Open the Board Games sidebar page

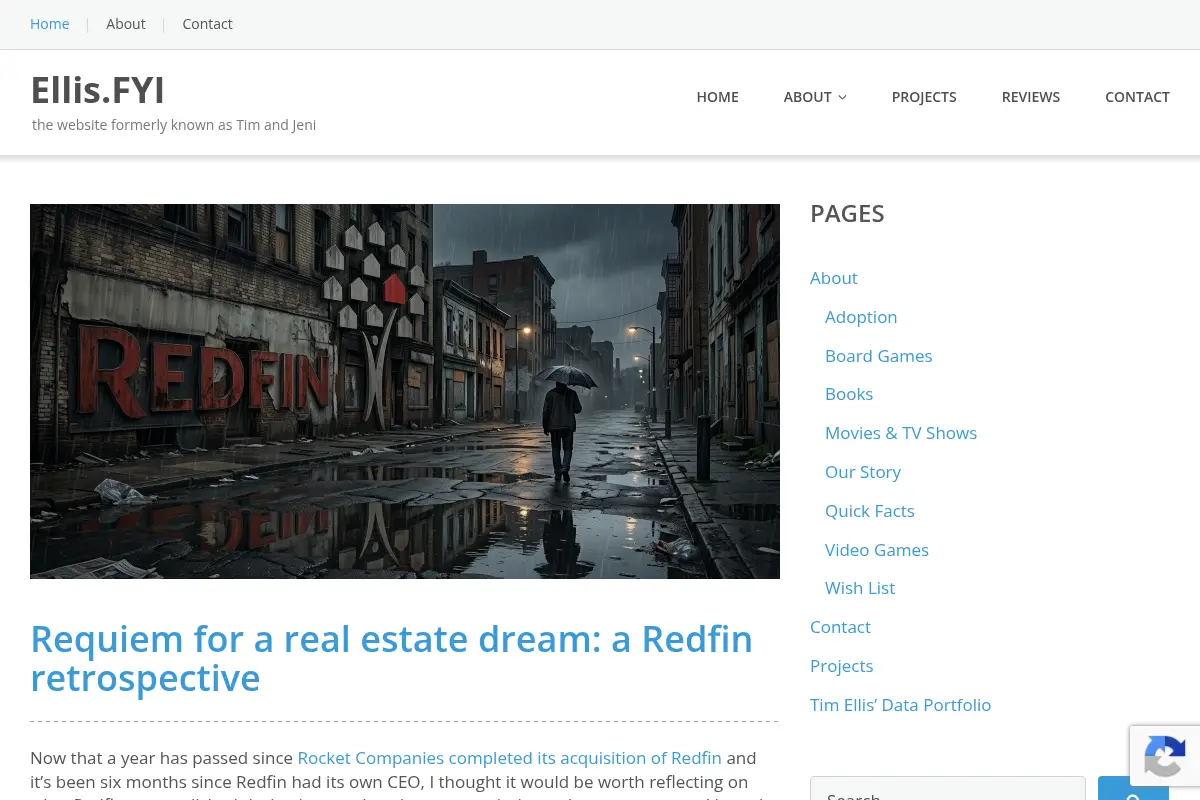pos(878,356)
